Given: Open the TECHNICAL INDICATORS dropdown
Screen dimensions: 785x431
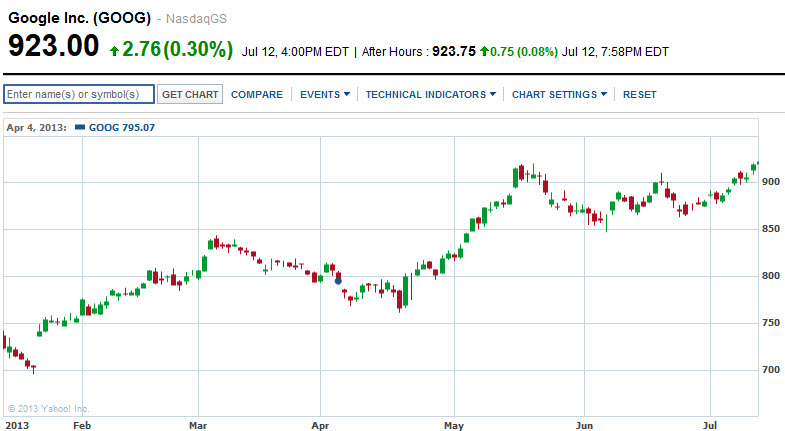Looking at the screenshot, I should 431,95.
